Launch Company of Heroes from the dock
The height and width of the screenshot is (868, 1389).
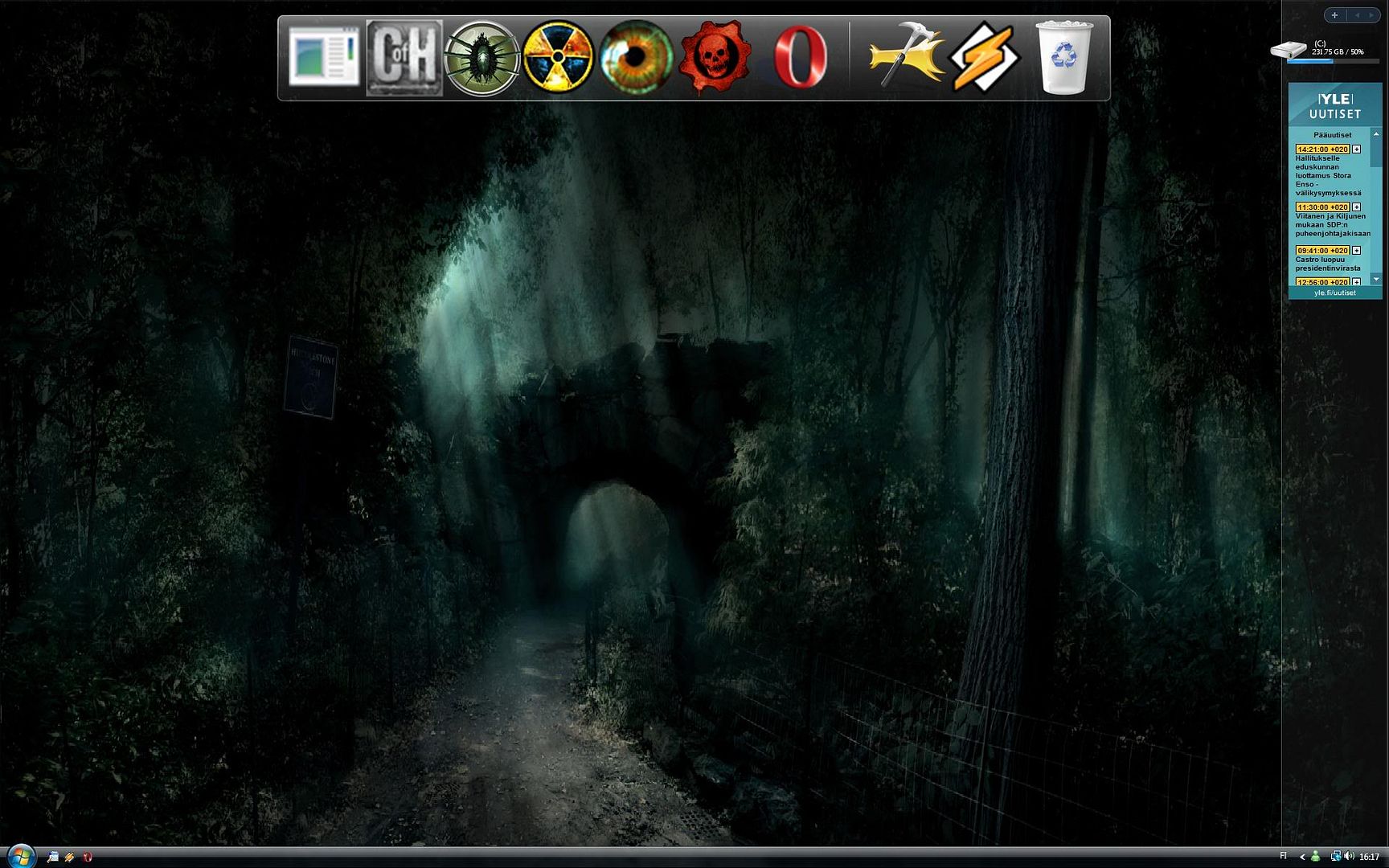coord(404,58)
